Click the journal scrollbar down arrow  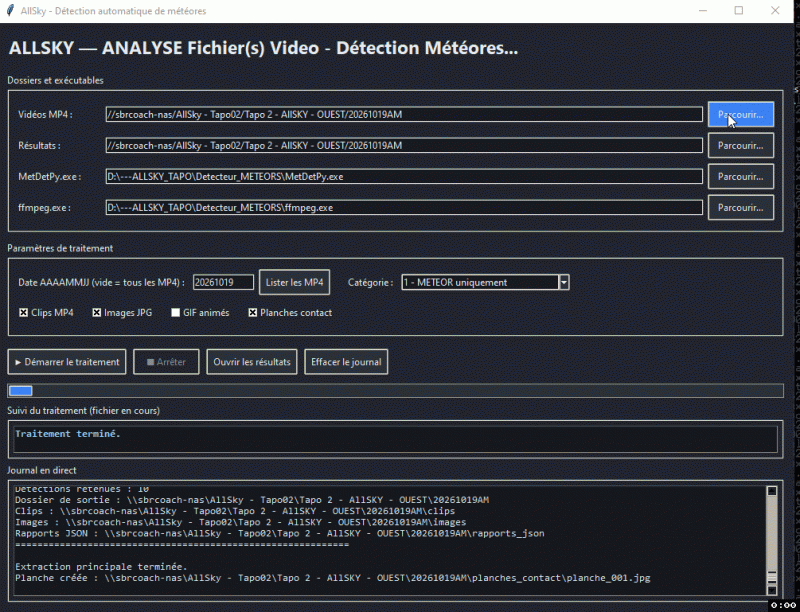pos(772,590)
